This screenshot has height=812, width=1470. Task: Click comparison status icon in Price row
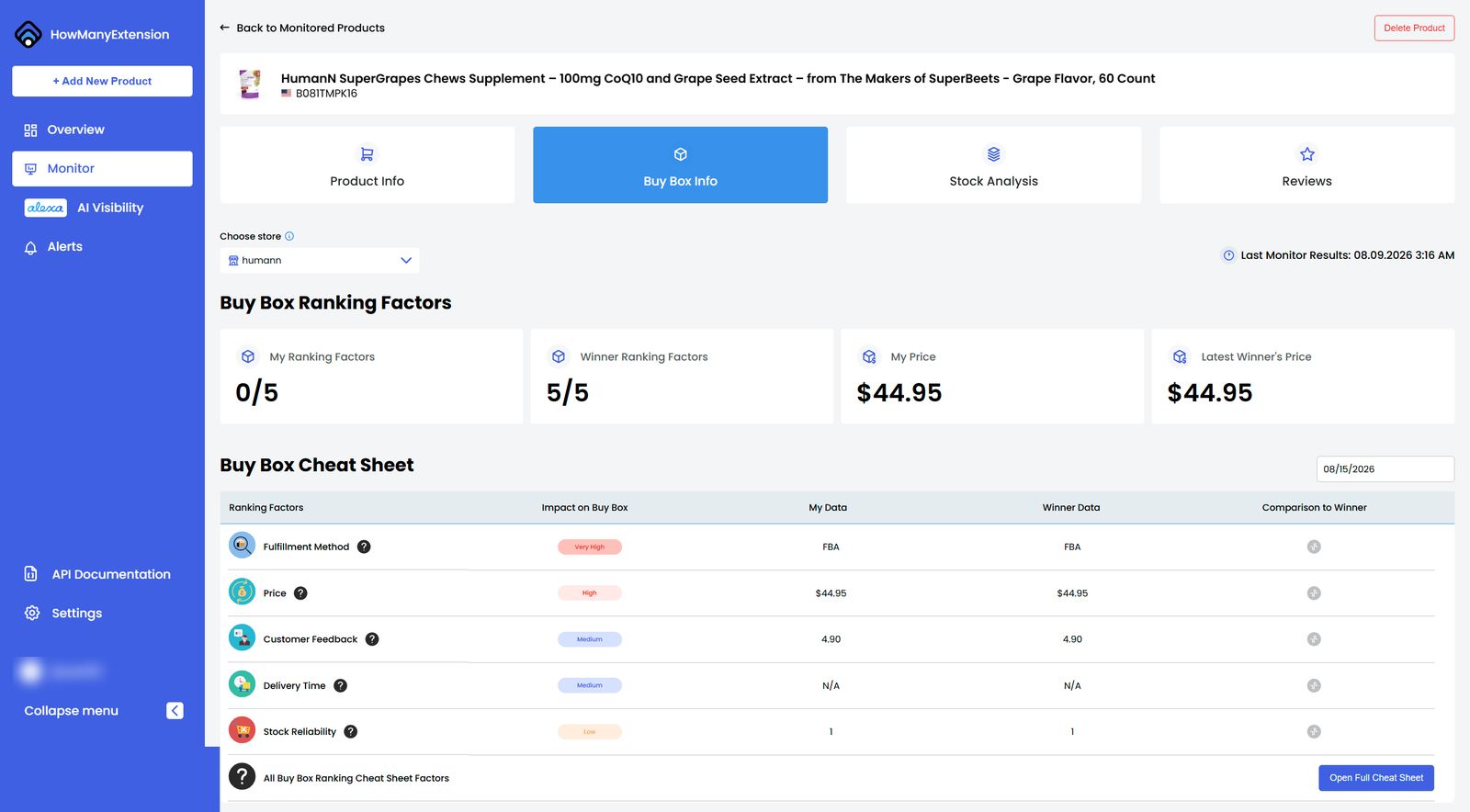coord(1314,593)
